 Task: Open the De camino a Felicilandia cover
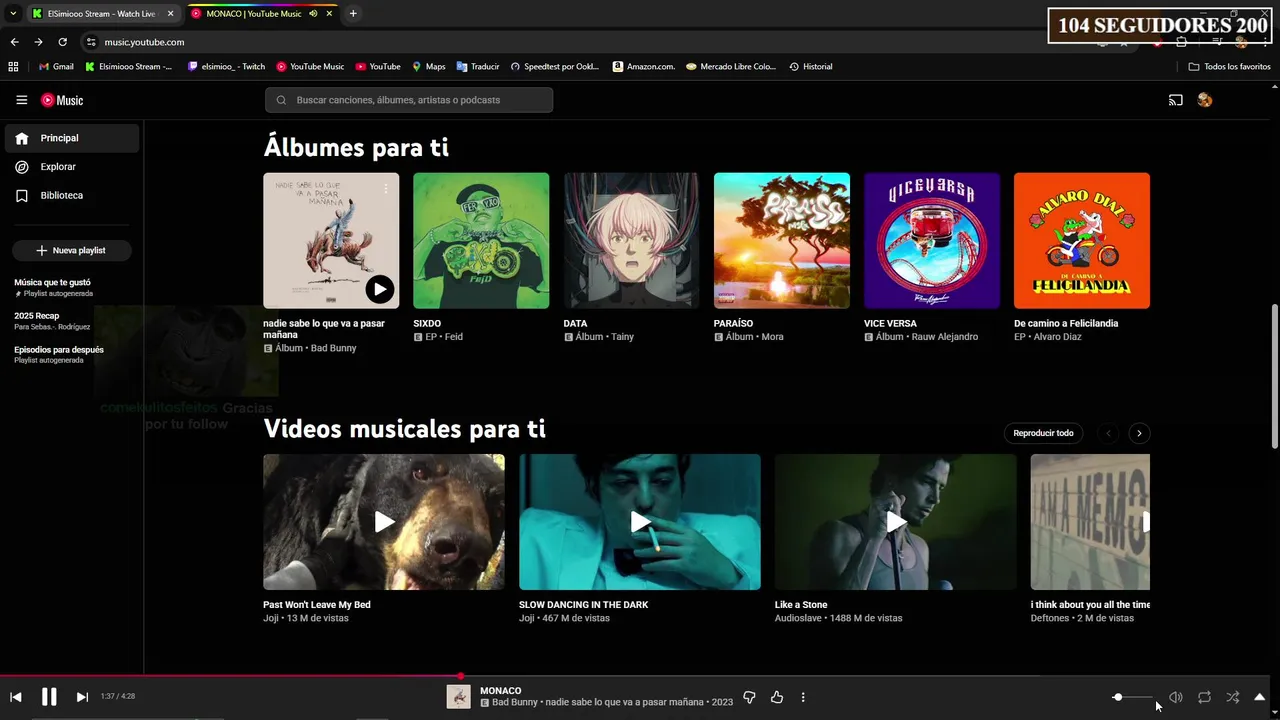[x=1082, y=241]
